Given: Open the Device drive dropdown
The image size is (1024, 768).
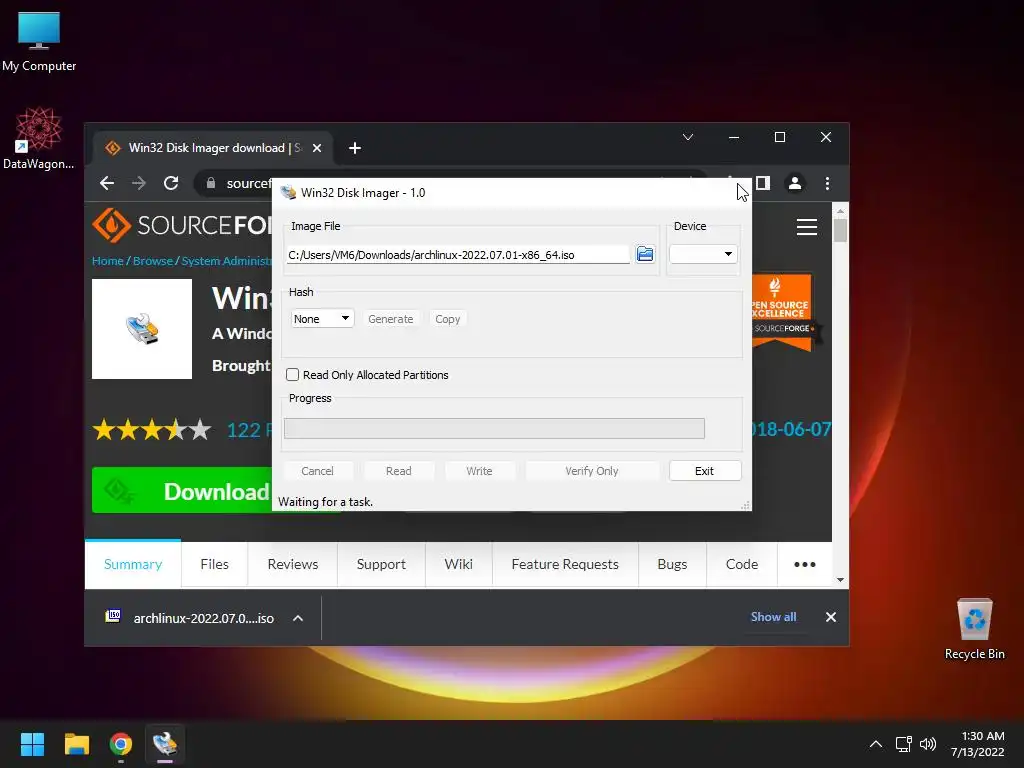Looking at the screenshot, I should tap(703, 254).
